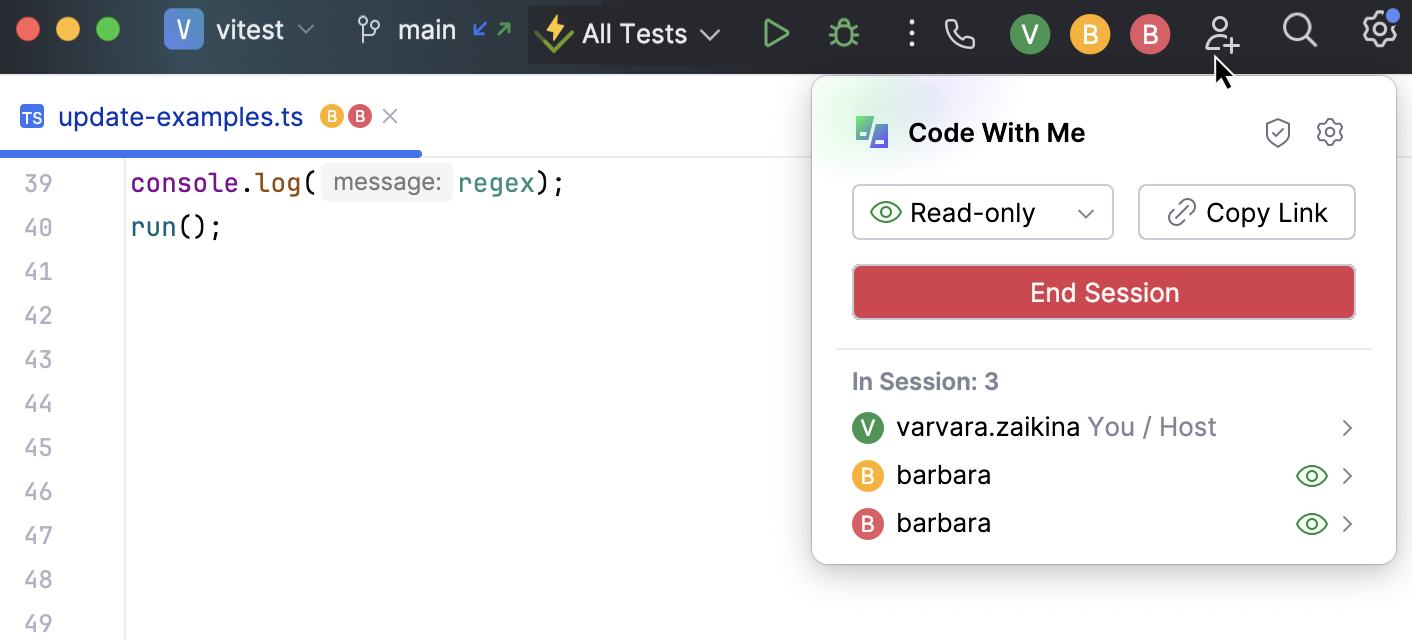Open IDE settings gear in title bar
Image resolution: width=1412 pixels, height=640 pixels.
1379,30
